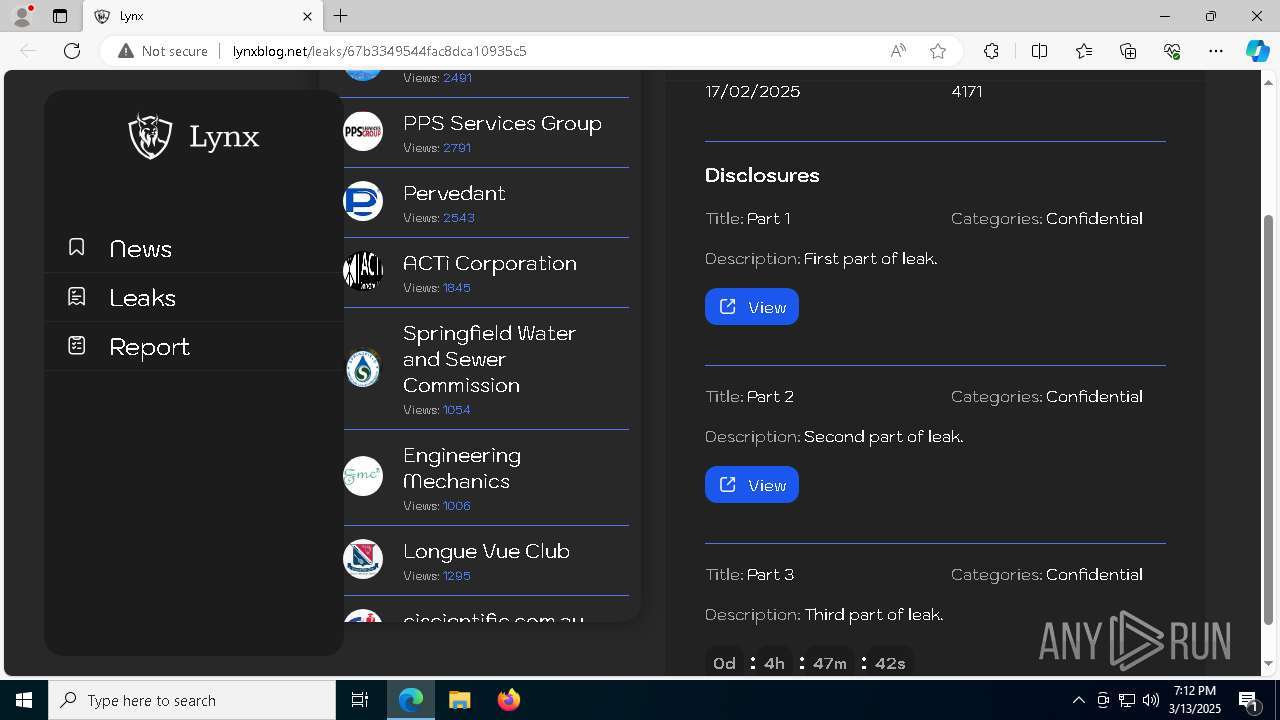Open Firefox from taskbar

pyautogui.click(x=508, y=700)
